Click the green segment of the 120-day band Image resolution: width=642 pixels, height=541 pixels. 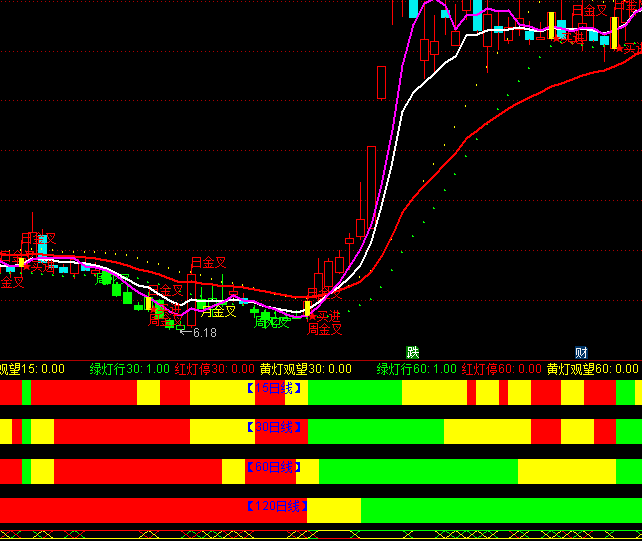click(500, 510)
